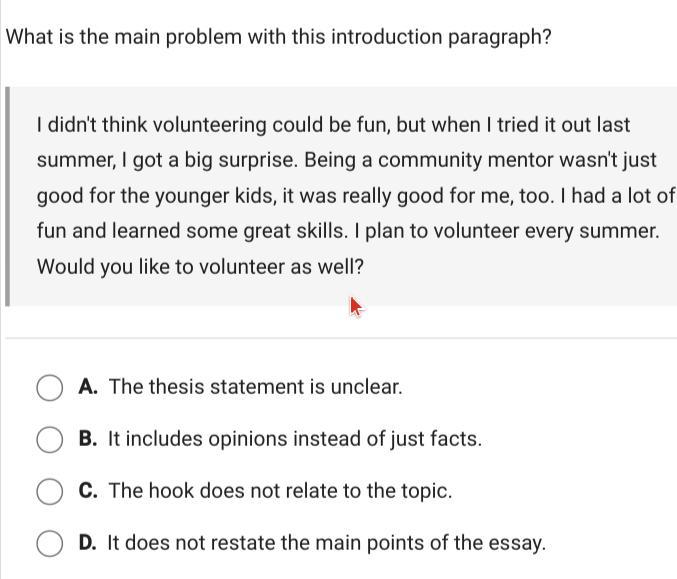Click the bold letter C. label
This screenshot has height=579, width=677.
[x=88, y=491]
